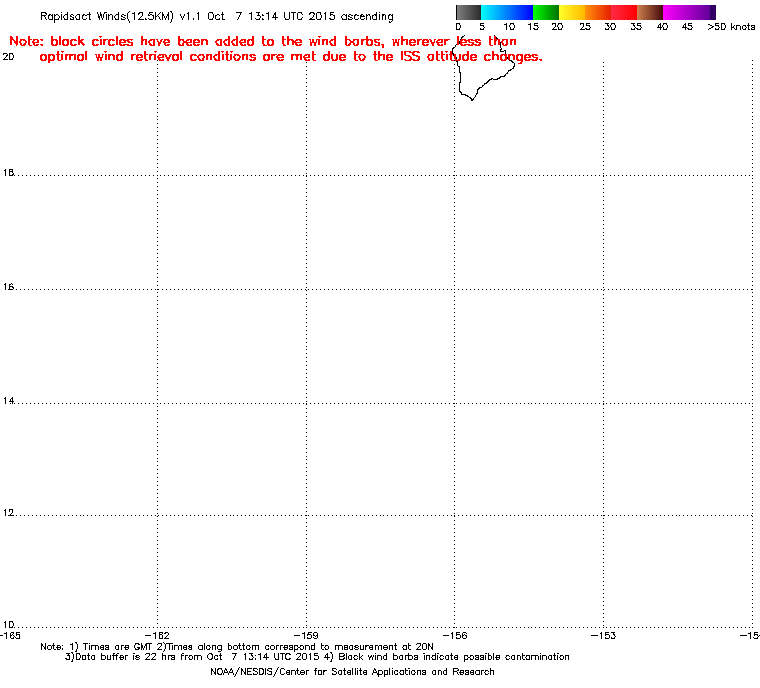760x688 pixels.
Task: Click the 'NOAA/NESDIS/Center for Satellite Applications and Research' credit
Action: pyautogui.click(x=352, y=672)
